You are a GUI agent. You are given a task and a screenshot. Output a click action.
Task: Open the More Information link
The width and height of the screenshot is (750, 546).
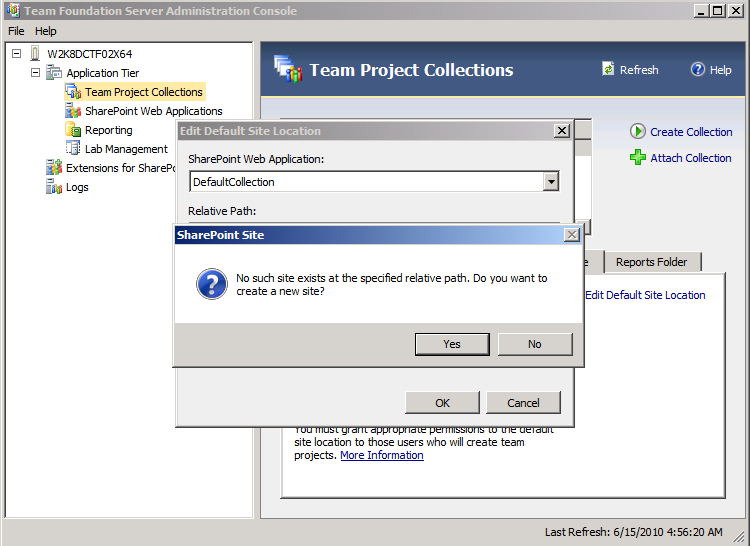coord(382,455)
